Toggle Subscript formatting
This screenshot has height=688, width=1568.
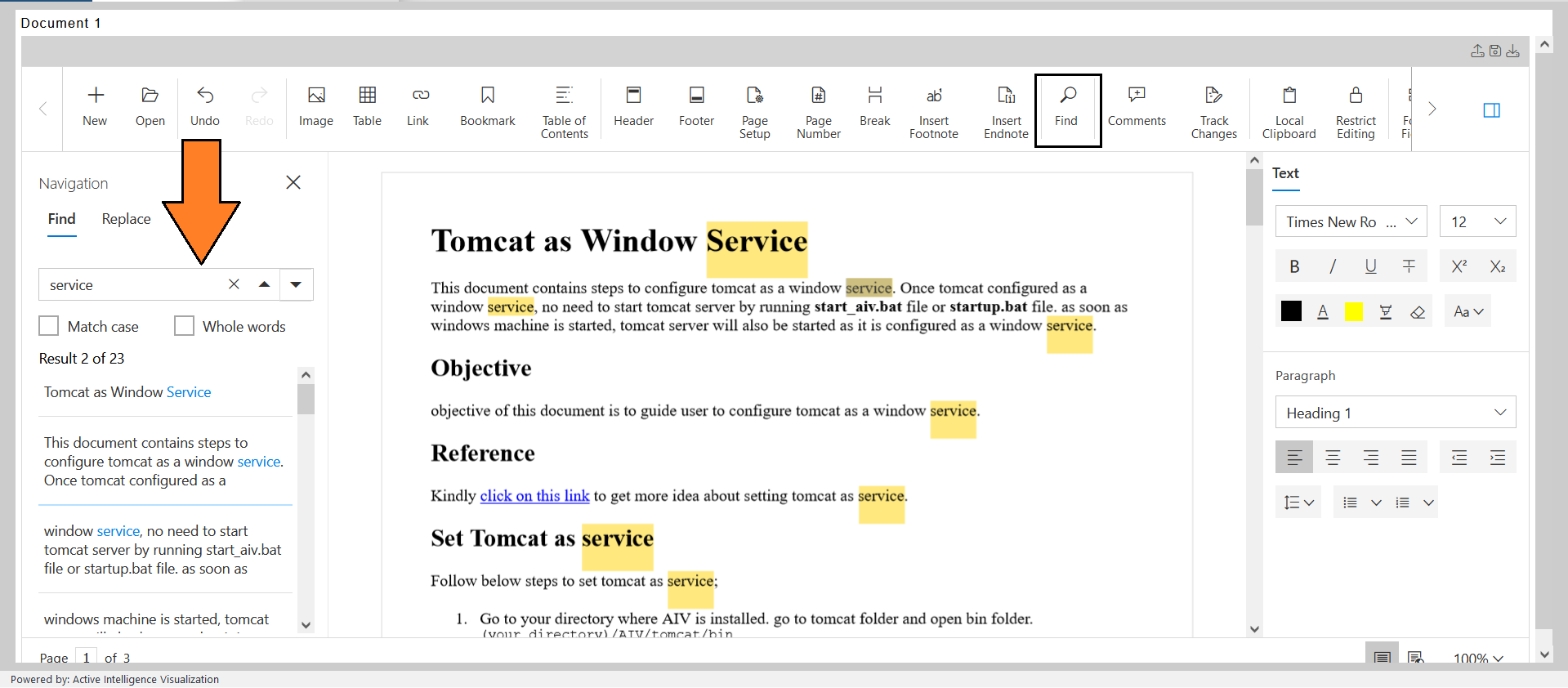pyautogui.click(x=1498, y=266)
